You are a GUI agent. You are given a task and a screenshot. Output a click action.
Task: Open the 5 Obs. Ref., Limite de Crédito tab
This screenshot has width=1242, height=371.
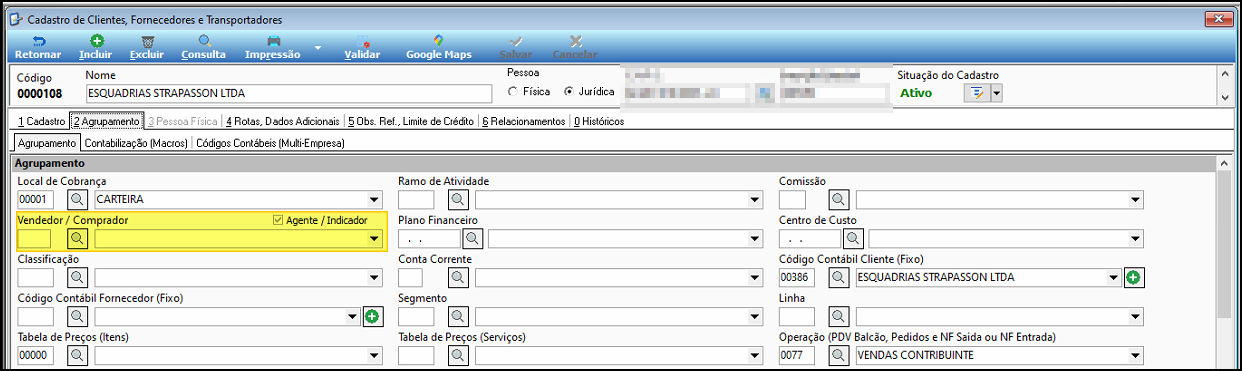411,122
